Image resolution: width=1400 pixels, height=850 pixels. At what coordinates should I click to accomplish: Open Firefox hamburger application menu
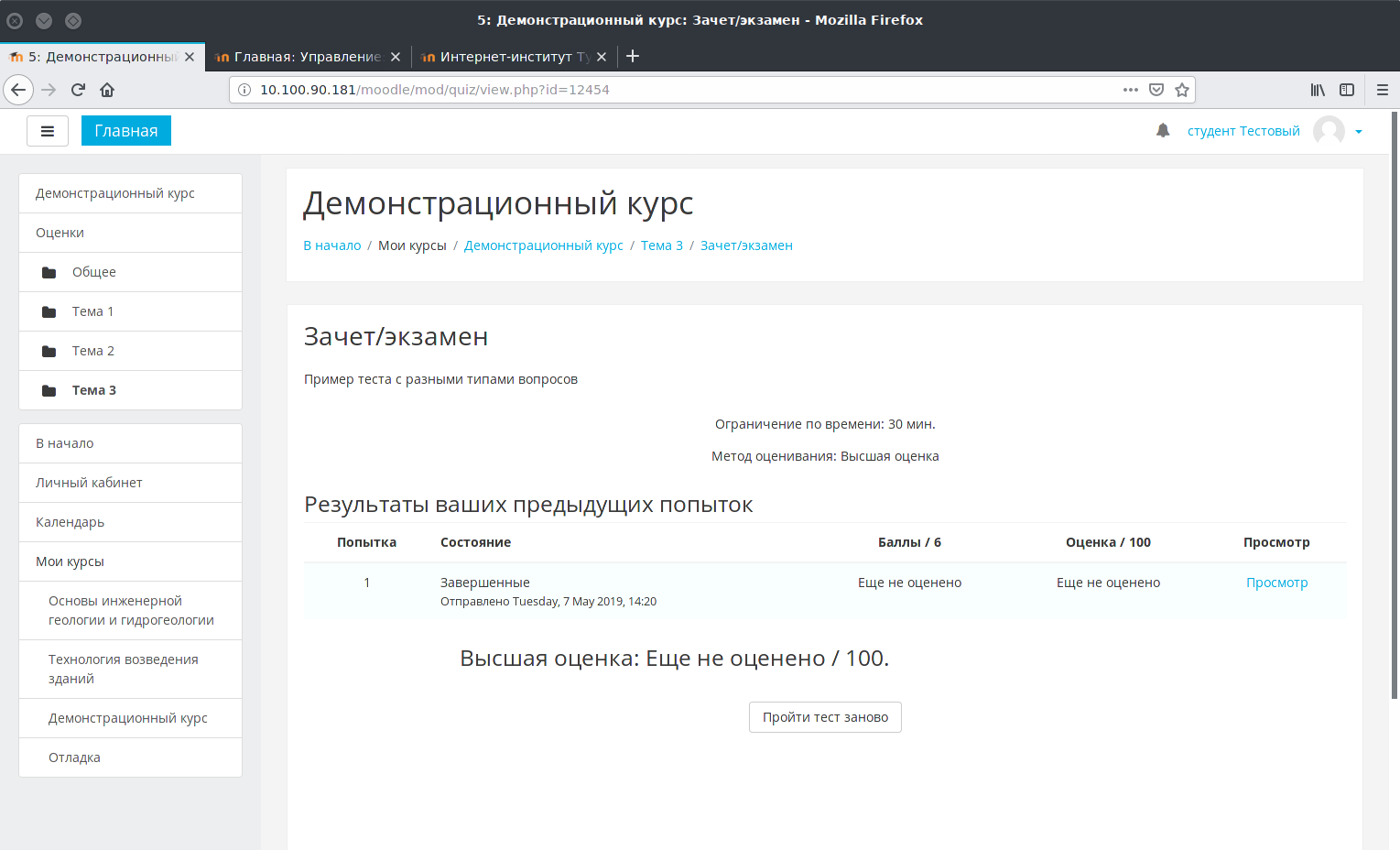click(1383, 90)
